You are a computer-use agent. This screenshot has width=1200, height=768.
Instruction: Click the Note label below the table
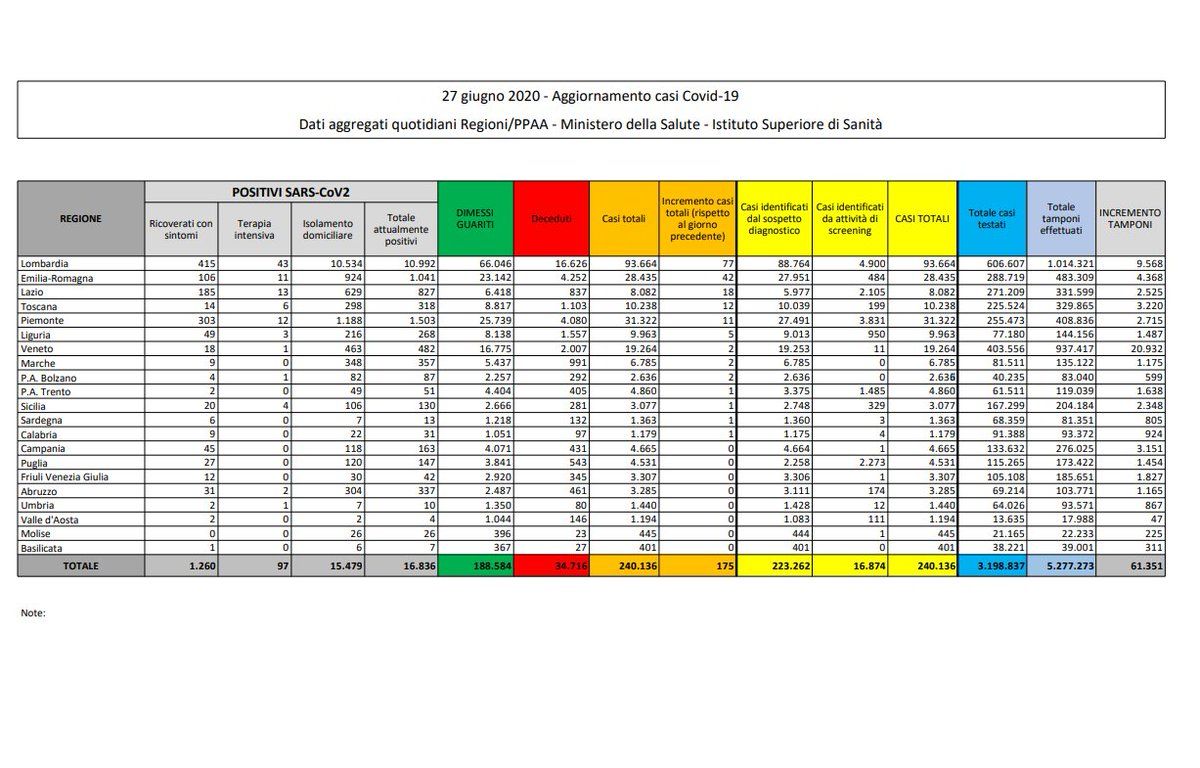tap(33, 613)
